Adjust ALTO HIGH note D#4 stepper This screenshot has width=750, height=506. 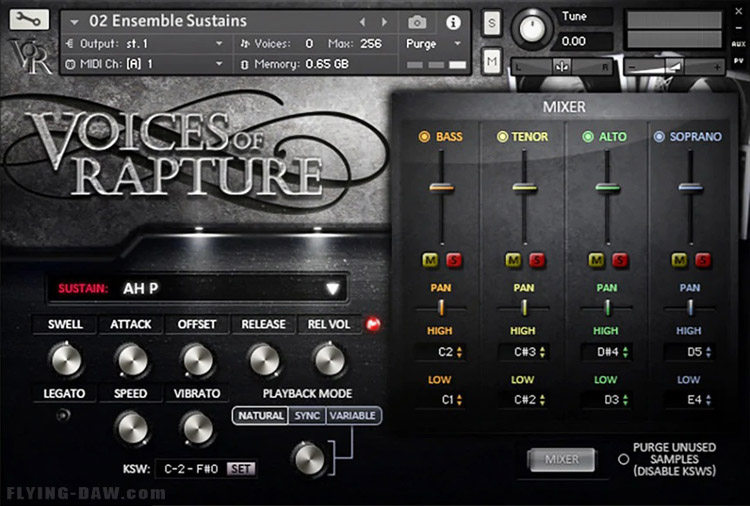625,352
